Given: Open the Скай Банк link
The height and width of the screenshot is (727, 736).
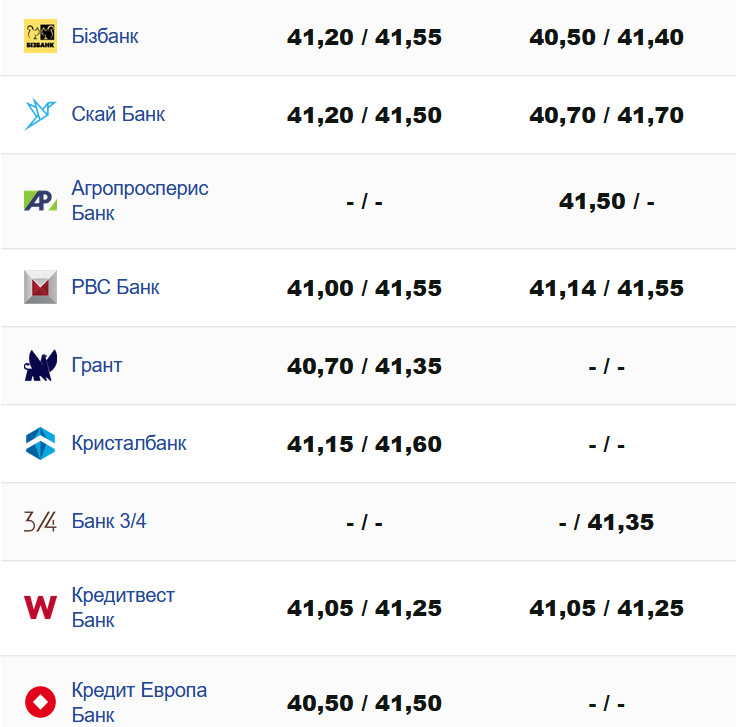Looking at the screenshot, I should point(118,115).
